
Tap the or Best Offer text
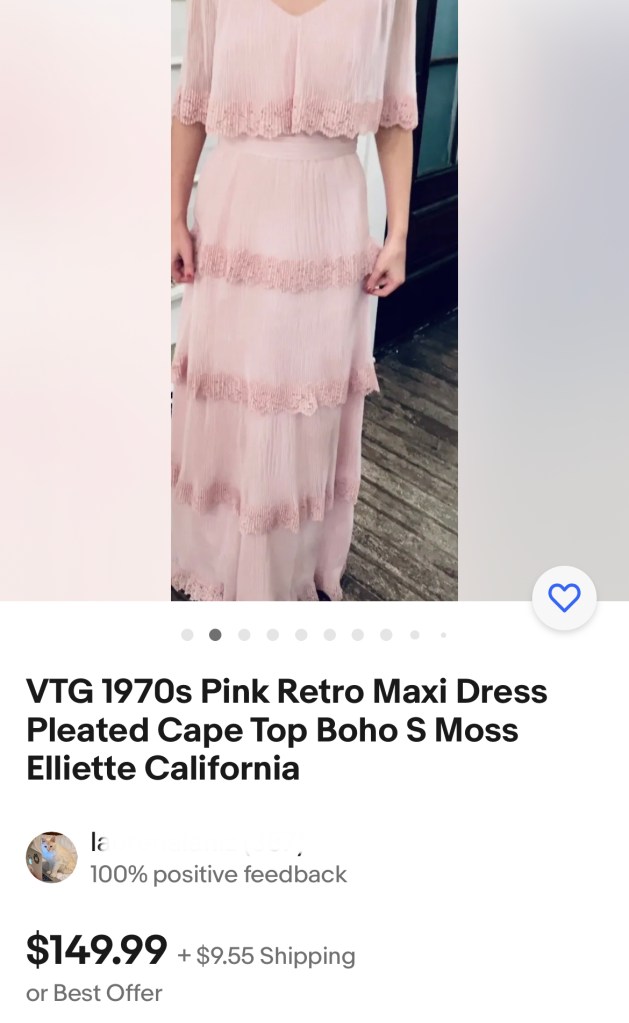coord(94,993)
